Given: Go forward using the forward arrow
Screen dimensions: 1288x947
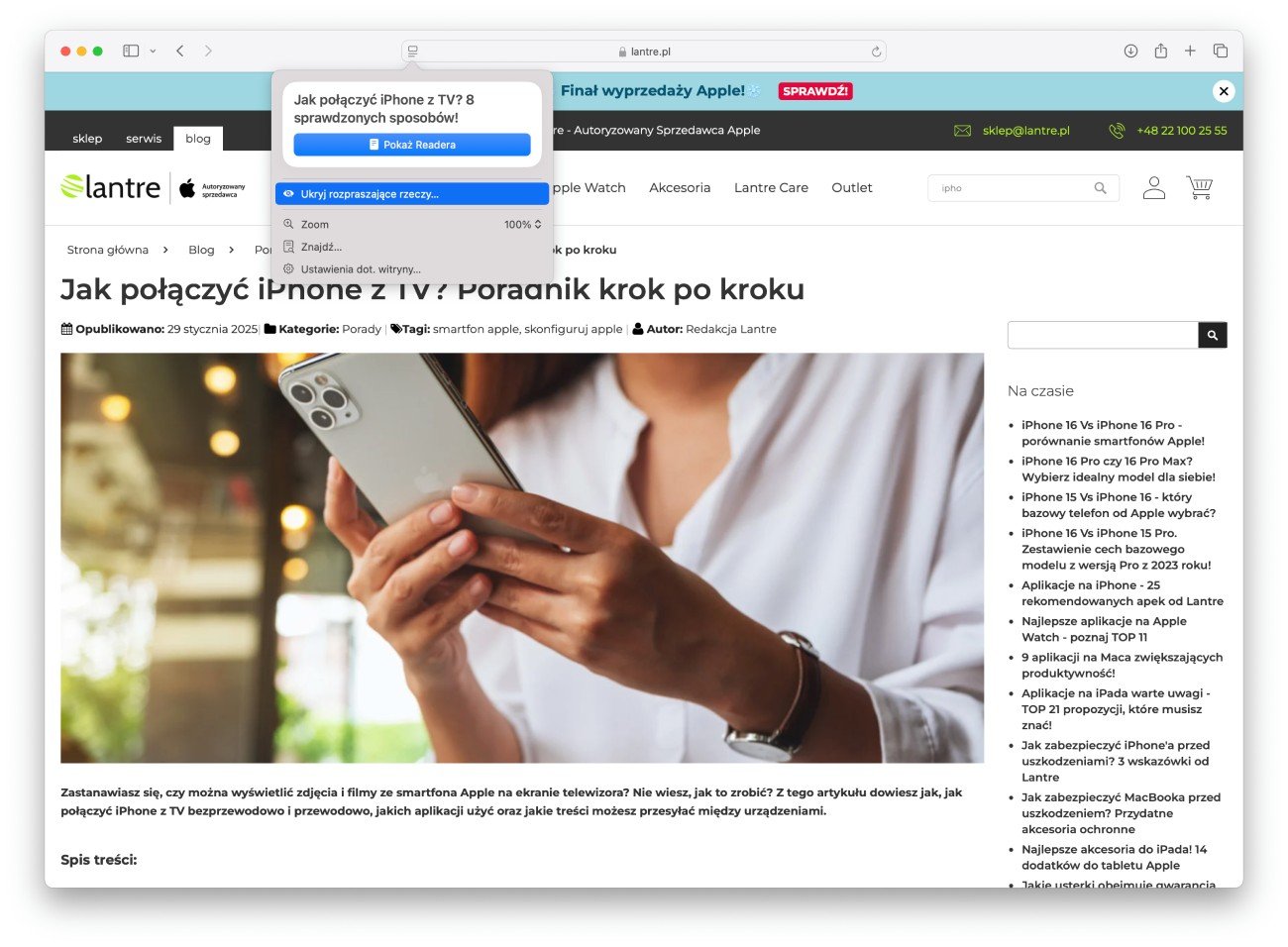Looking at the screenshot, I should click(x=208, y=51).
